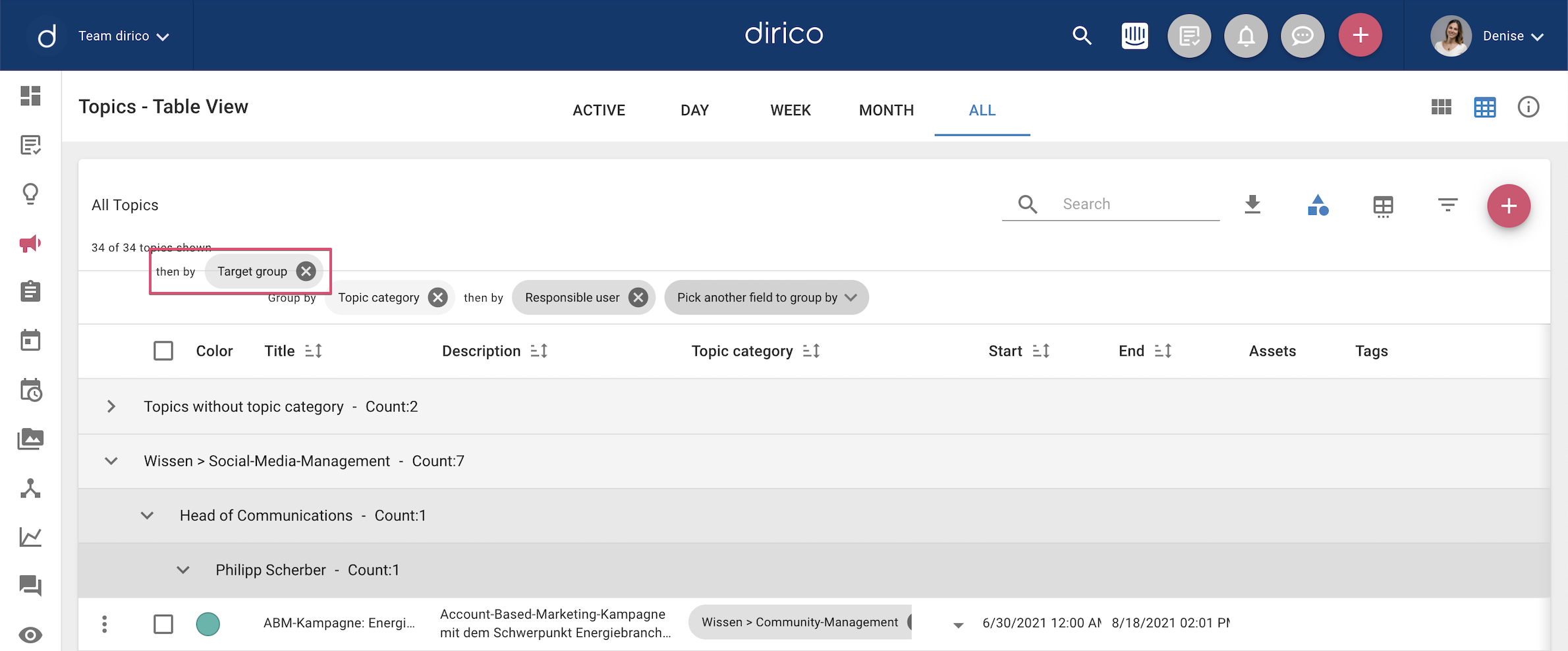The width and height of the screenshot is (1568, 651).
Task: Open the calendar icon in sidebar
Action: click(30, 340)
